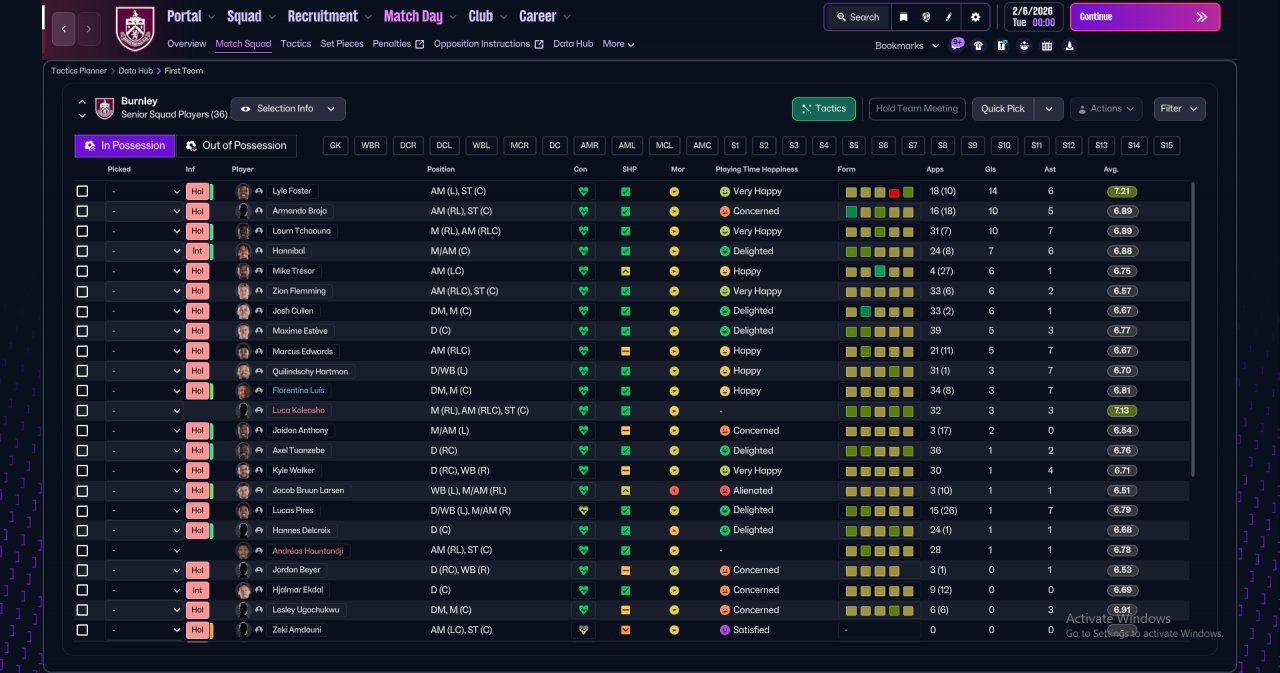The width and height of the screenshot is (1280, 673).
Task: Click Mike Trésor's match sharpness icon
Action: pyautogui.click(x=625, y=271)
